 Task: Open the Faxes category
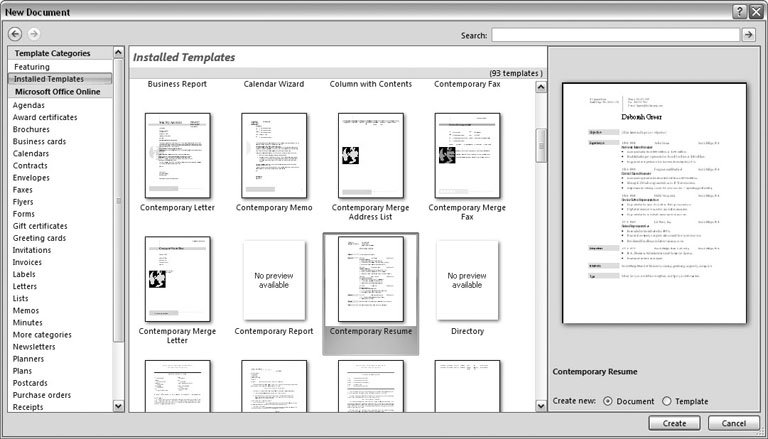[23, 190]
